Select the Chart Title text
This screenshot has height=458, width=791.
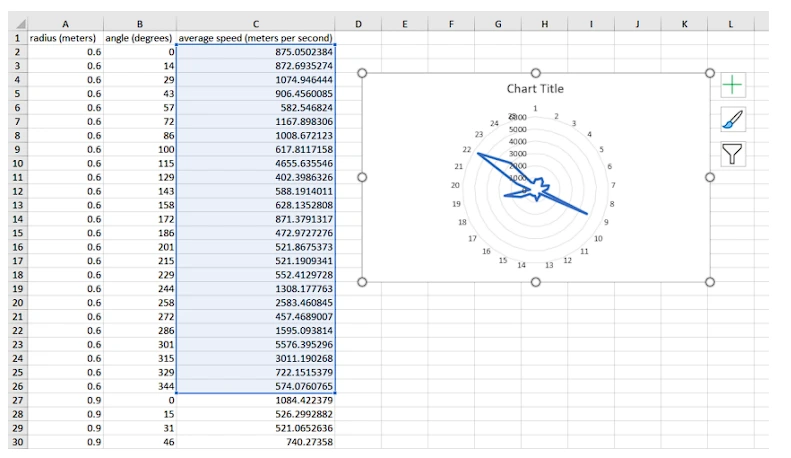click(x=535, y=89)
